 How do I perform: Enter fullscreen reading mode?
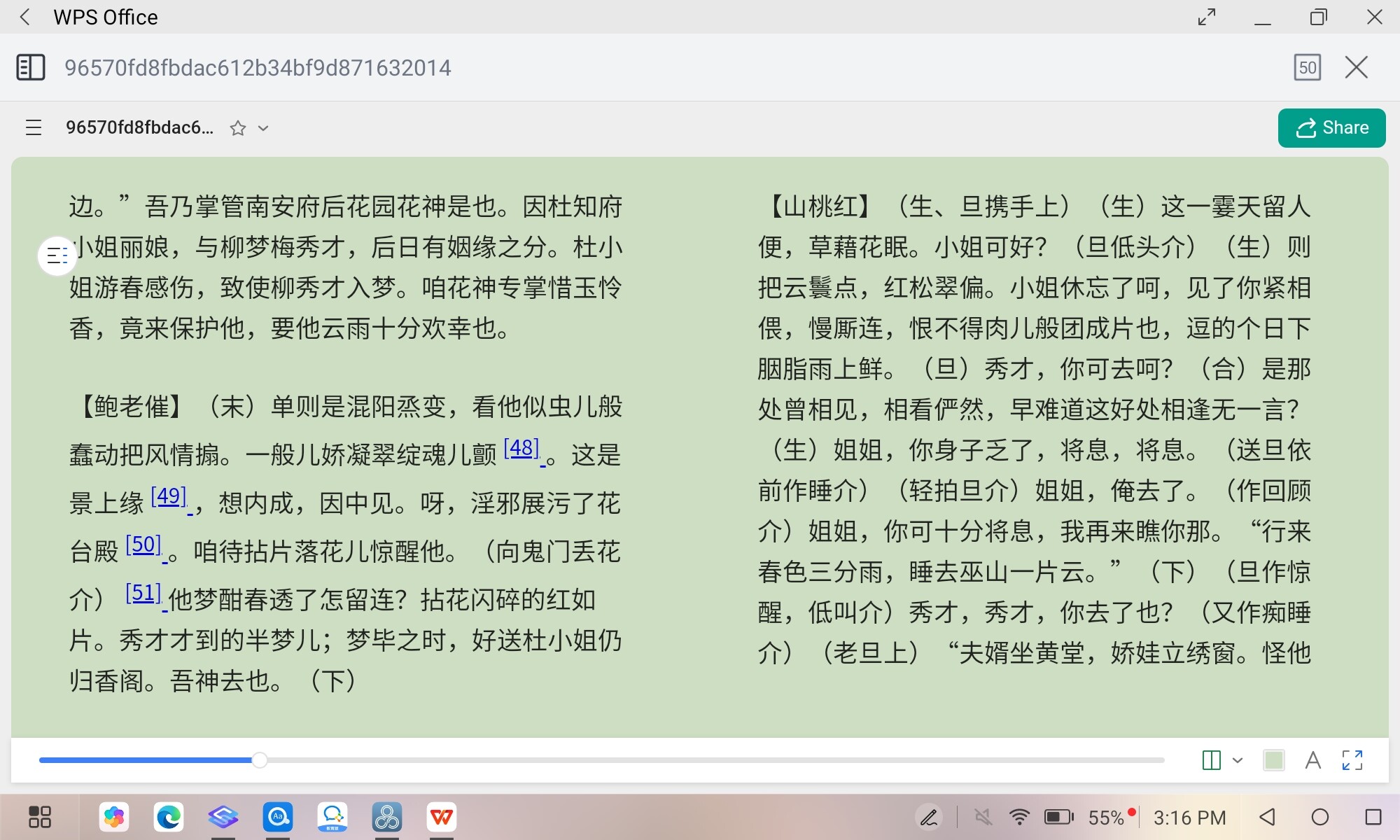click(1352, 760)
